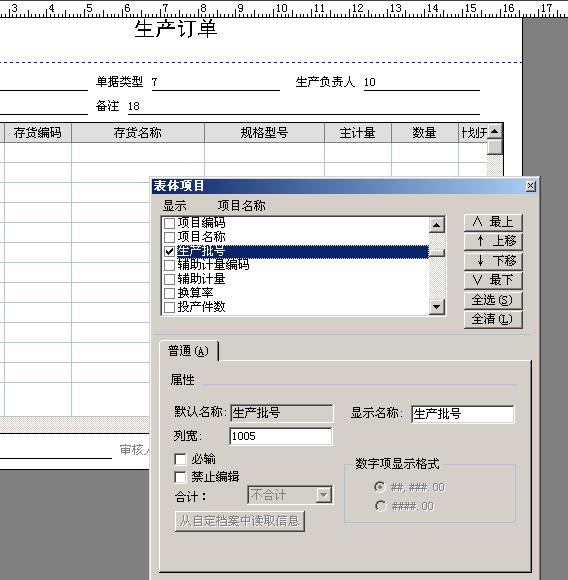This screenshot has width=568, height=580.
Task: Move item to top with 最上 button
Action: point(493,222)
